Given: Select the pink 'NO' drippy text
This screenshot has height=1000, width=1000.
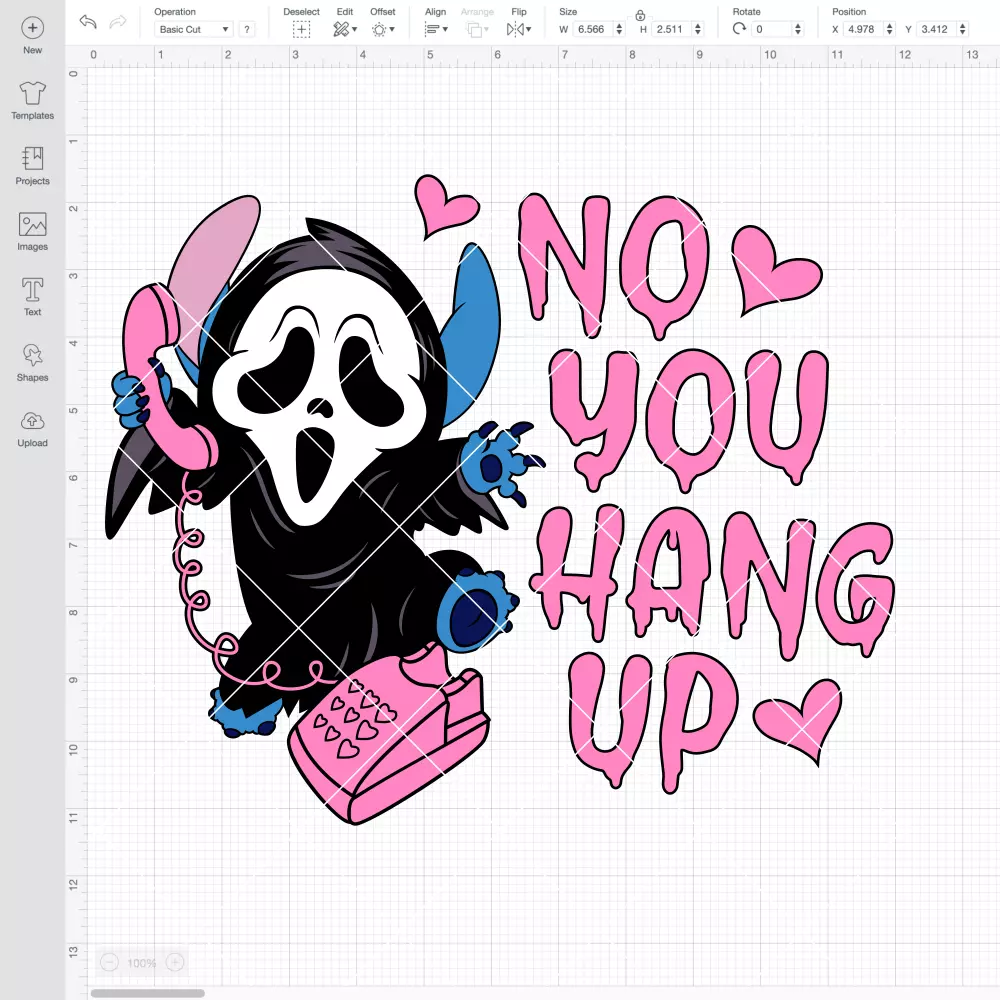Looking at the screenshot, I should (x=613, y=266).
